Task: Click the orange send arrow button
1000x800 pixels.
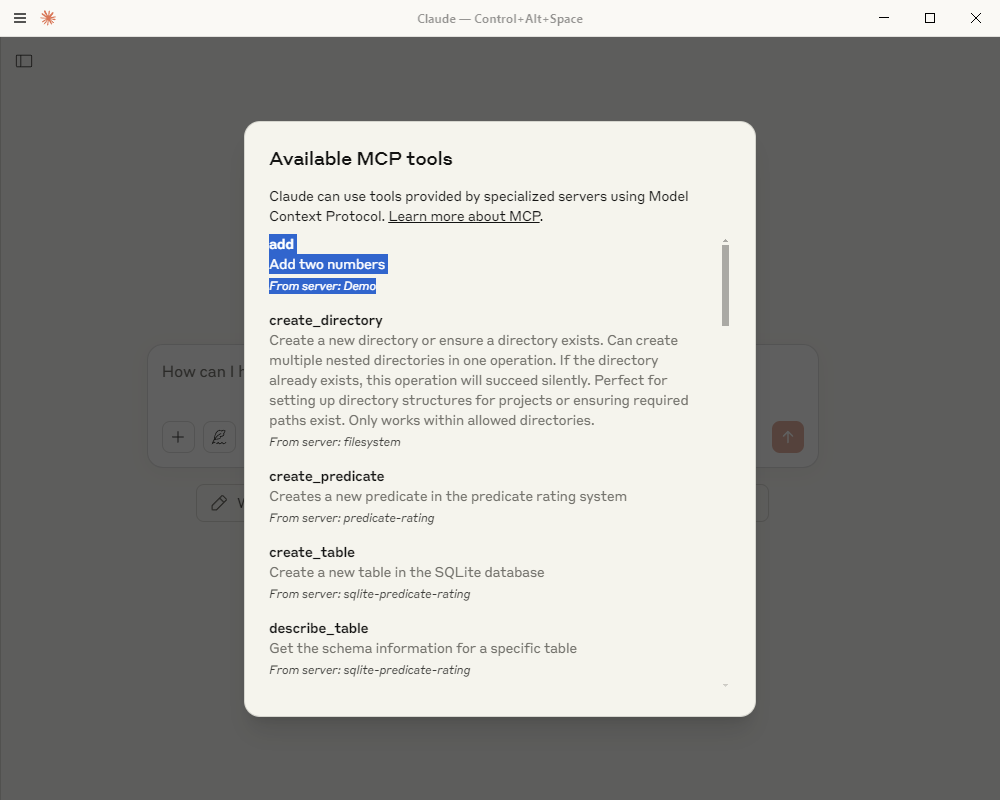Action: click(x=788, y=437)
